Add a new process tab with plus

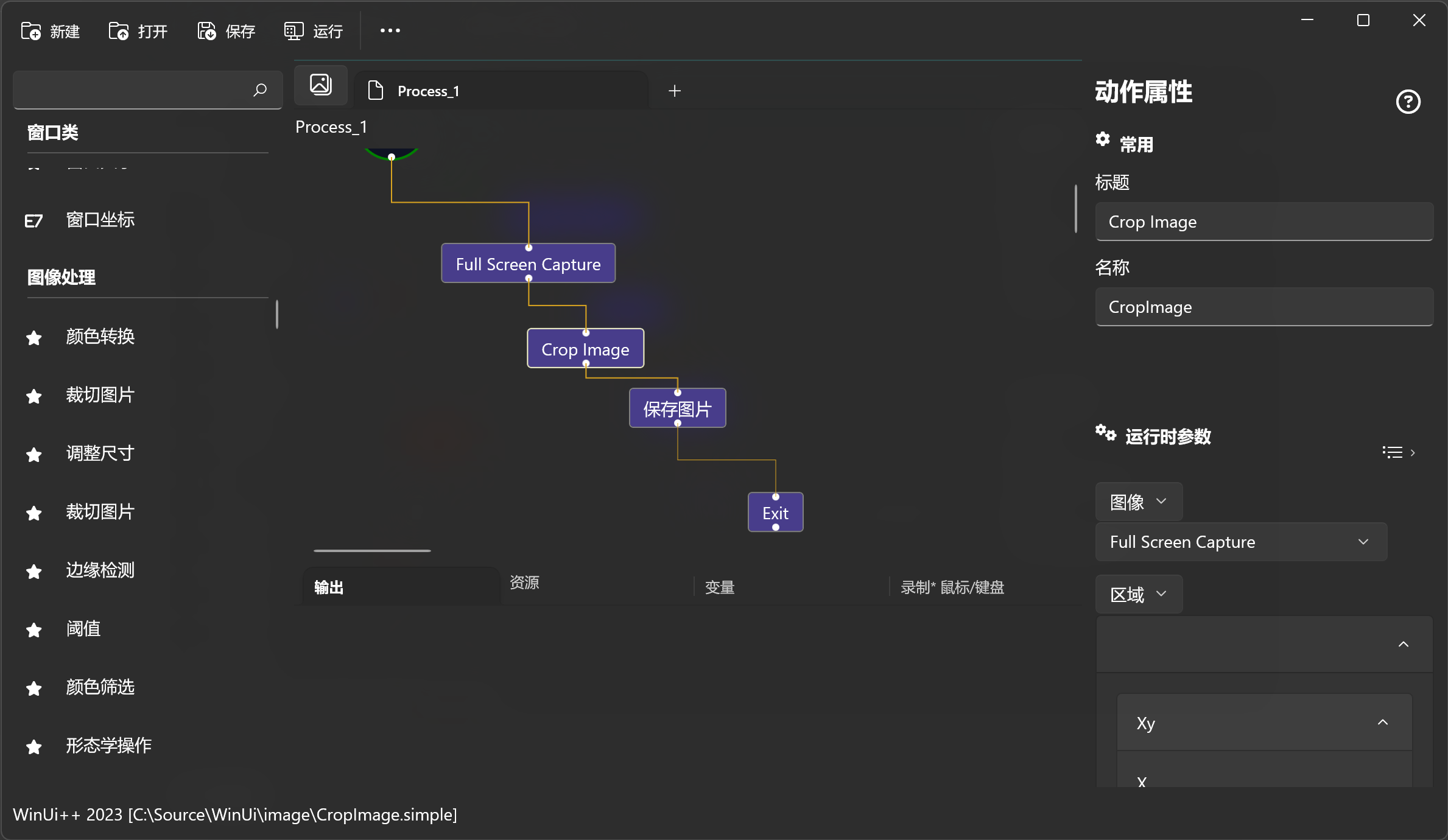coord(674,91)
